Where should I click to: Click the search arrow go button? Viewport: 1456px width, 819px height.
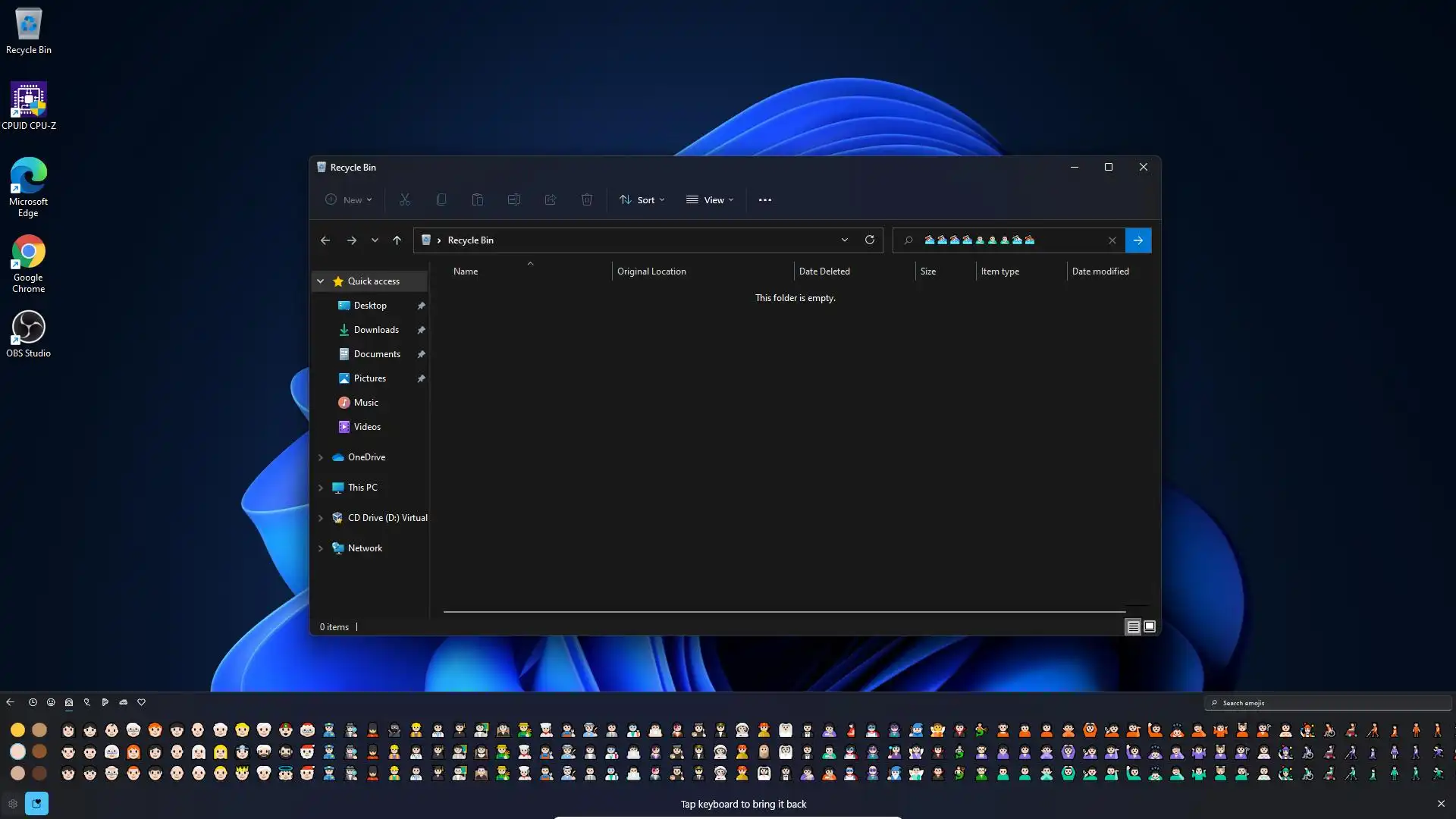tap(1137, 240)
